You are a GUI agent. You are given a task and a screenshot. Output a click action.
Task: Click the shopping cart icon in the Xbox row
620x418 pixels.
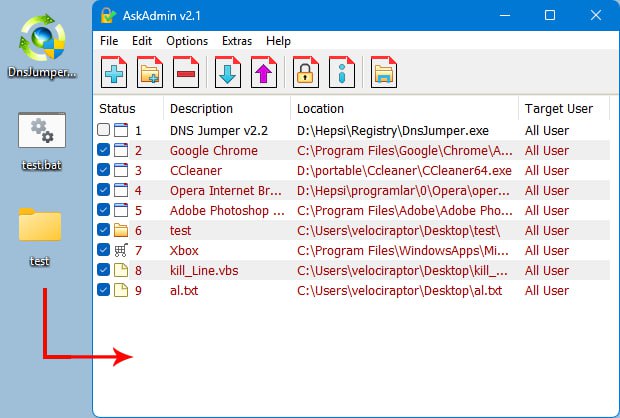(121, 250)
